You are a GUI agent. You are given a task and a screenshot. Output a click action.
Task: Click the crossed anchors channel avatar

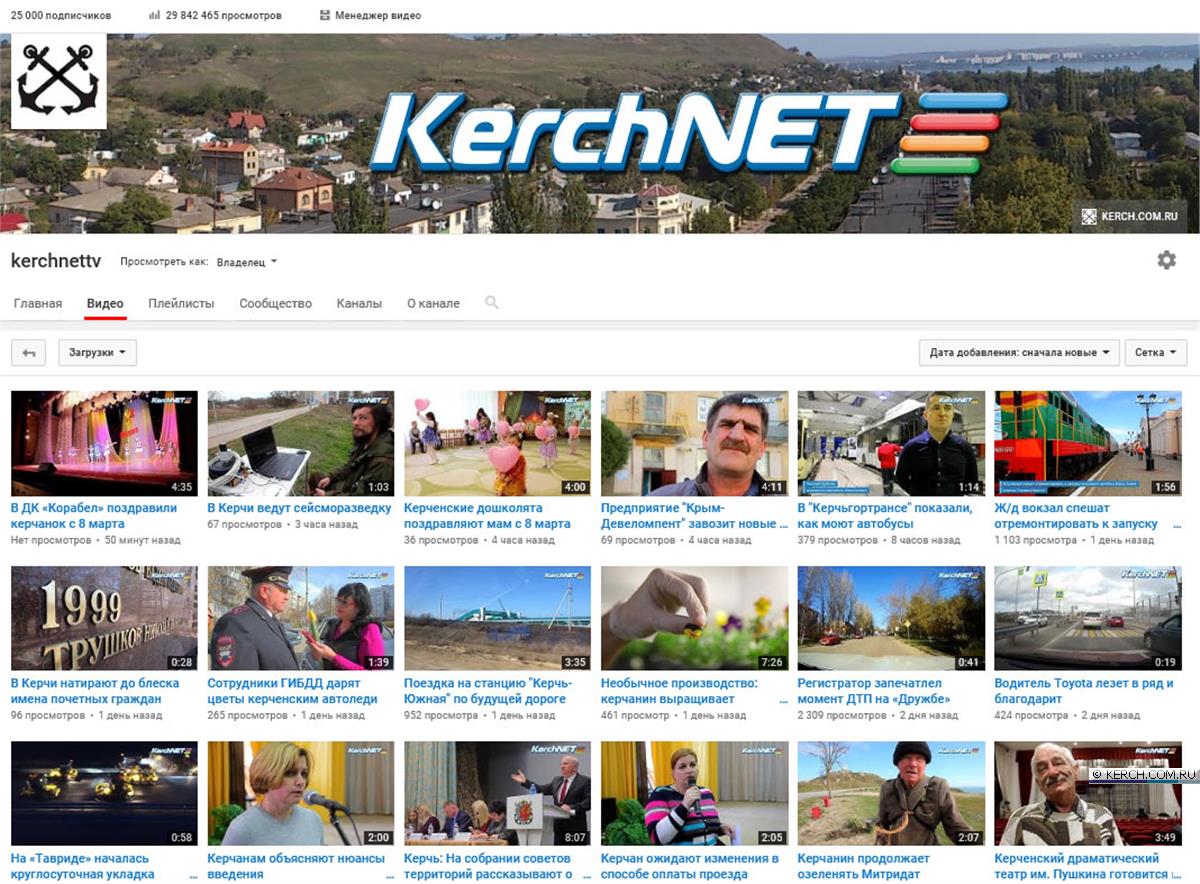pyautogui.click(x=59, y=81)
